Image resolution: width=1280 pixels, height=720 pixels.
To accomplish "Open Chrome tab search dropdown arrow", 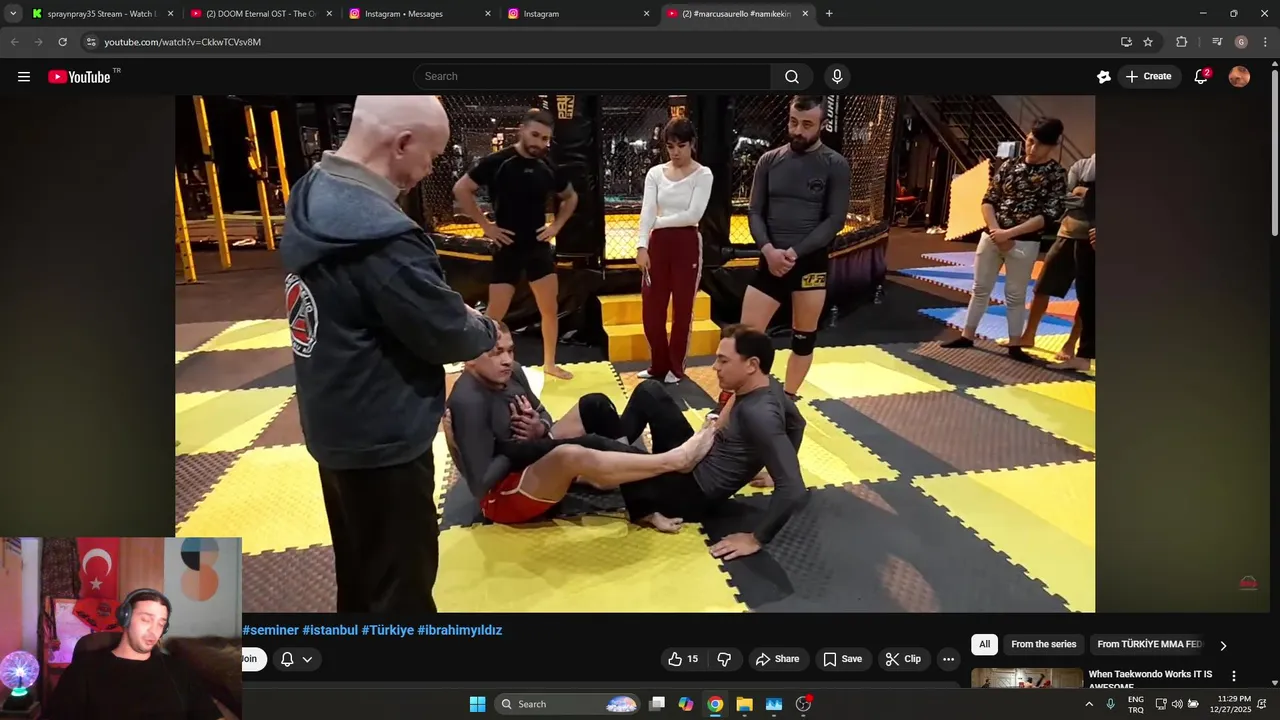I will coord(13,14).
